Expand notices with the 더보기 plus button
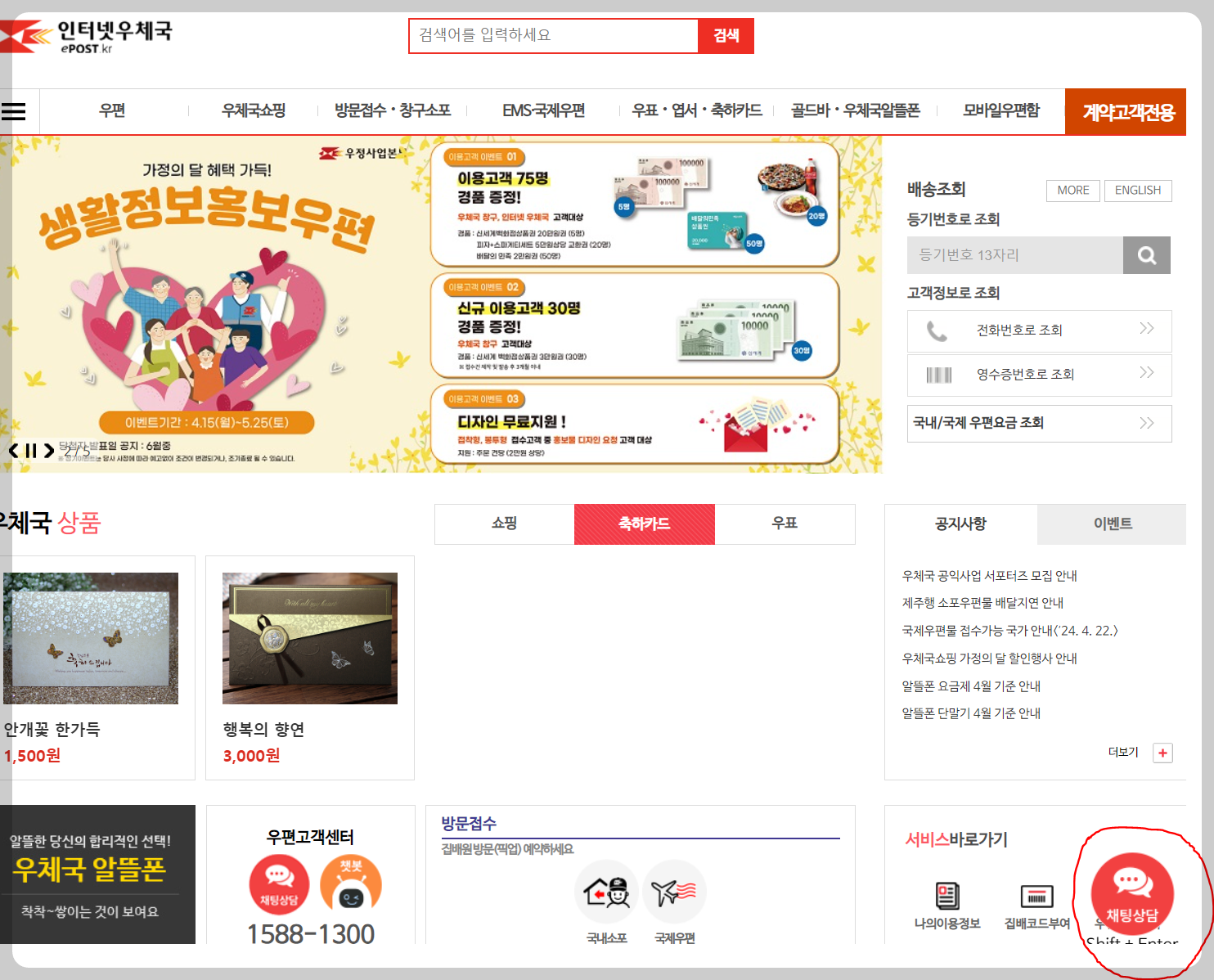The width and height of the screenshot is (1214, 980). 1162,752
